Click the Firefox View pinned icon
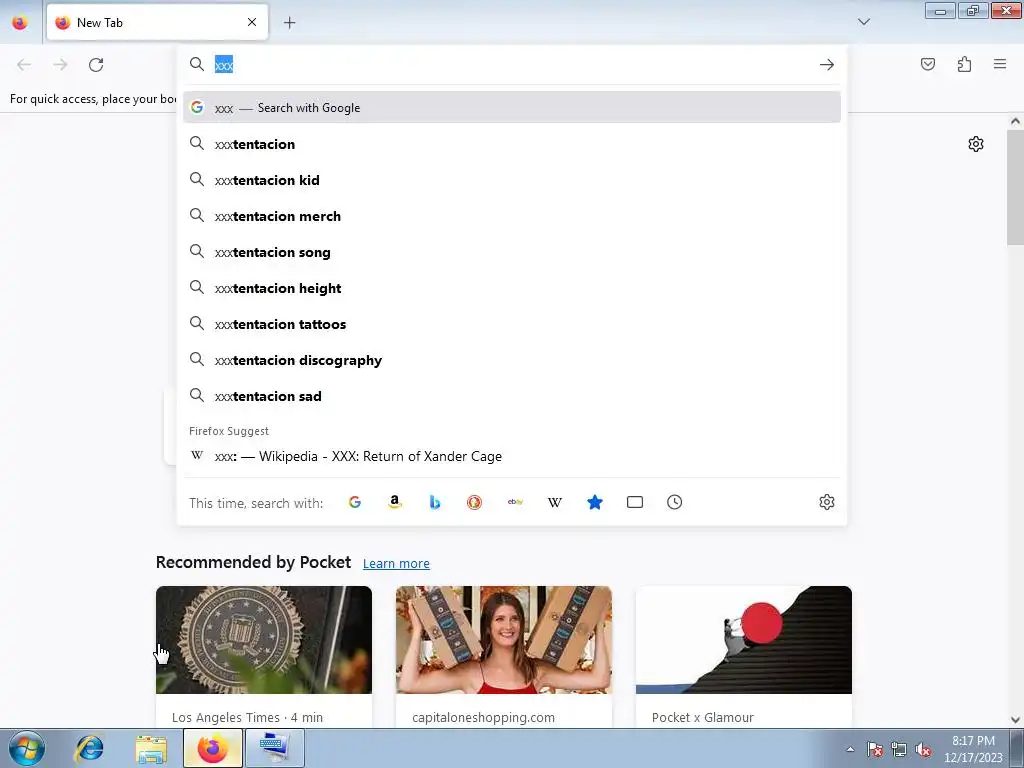Image resolution: width=1024 pixels, height=768 pixels. tap(20, 23)
